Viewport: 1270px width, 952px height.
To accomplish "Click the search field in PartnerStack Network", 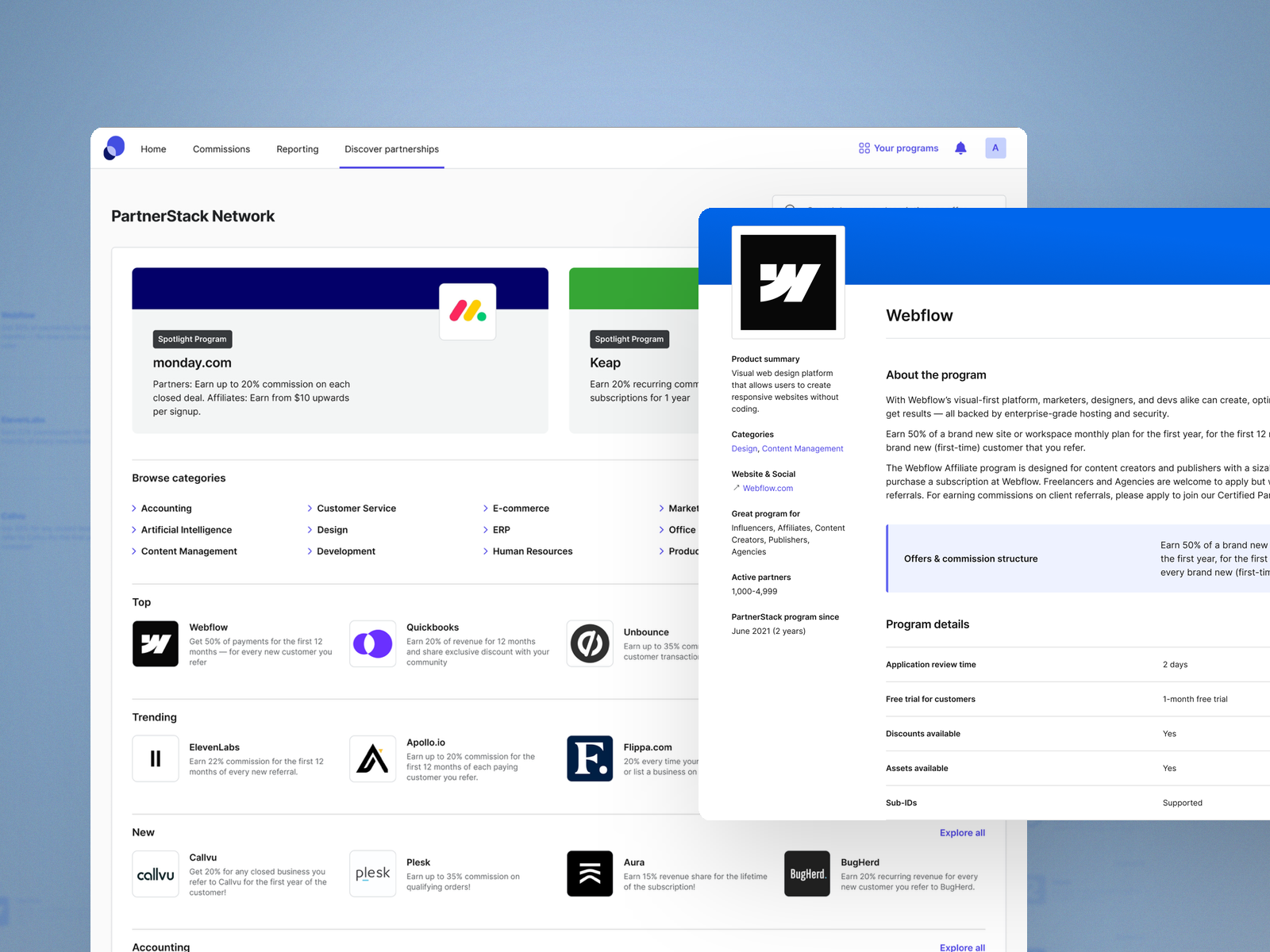I will click(889, 202).
